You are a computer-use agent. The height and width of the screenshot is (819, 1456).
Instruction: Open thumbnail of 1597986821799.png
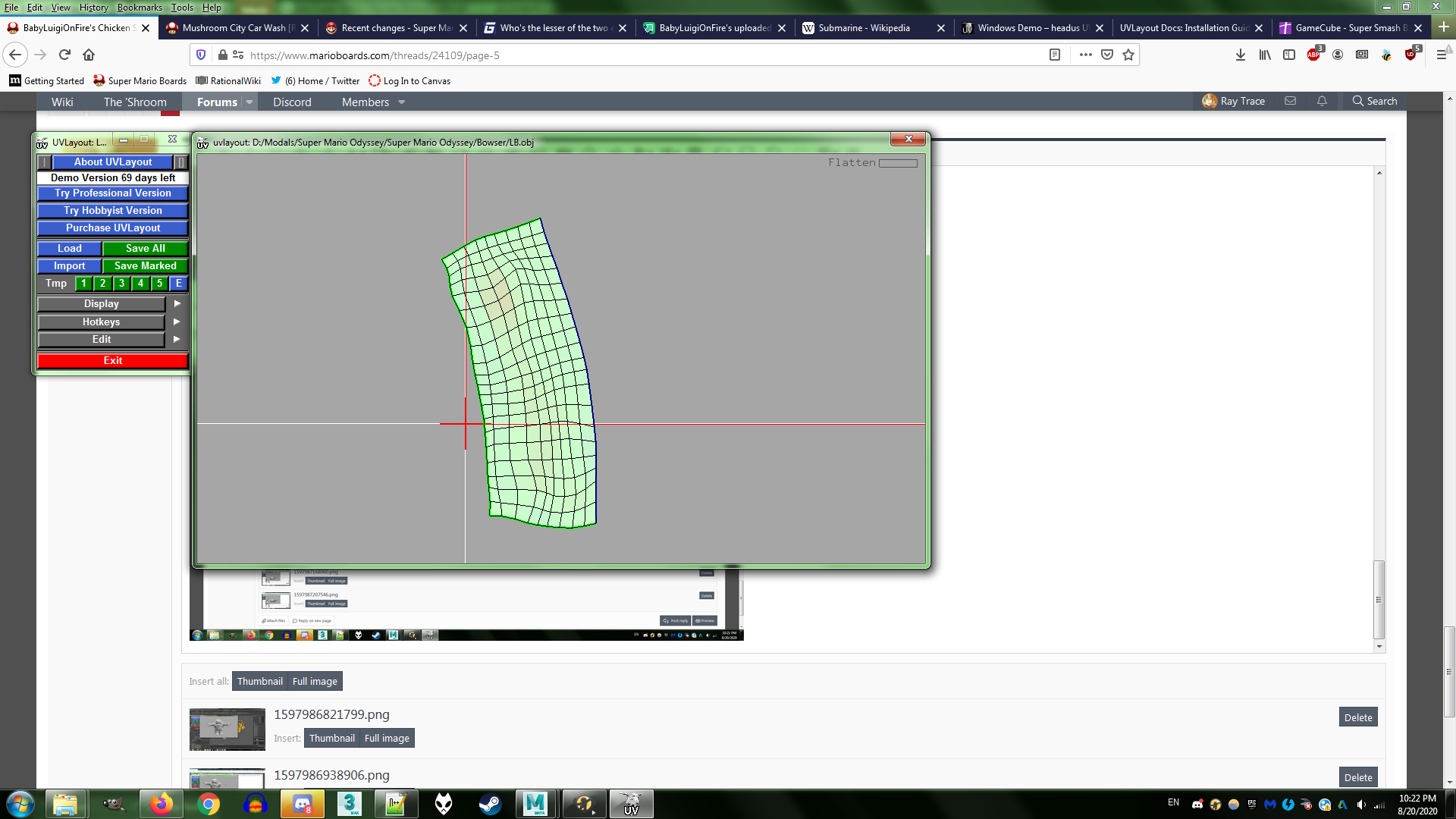(227, 729)
